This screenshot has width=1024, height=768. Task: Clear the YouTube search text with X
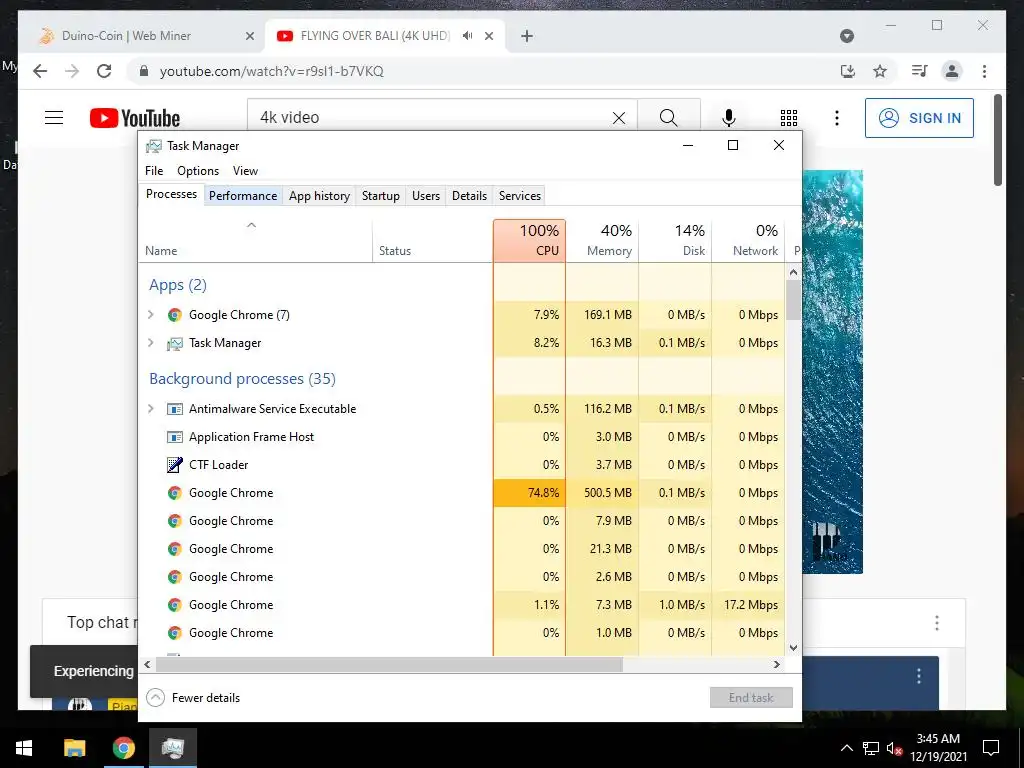(x=618, y=118)
